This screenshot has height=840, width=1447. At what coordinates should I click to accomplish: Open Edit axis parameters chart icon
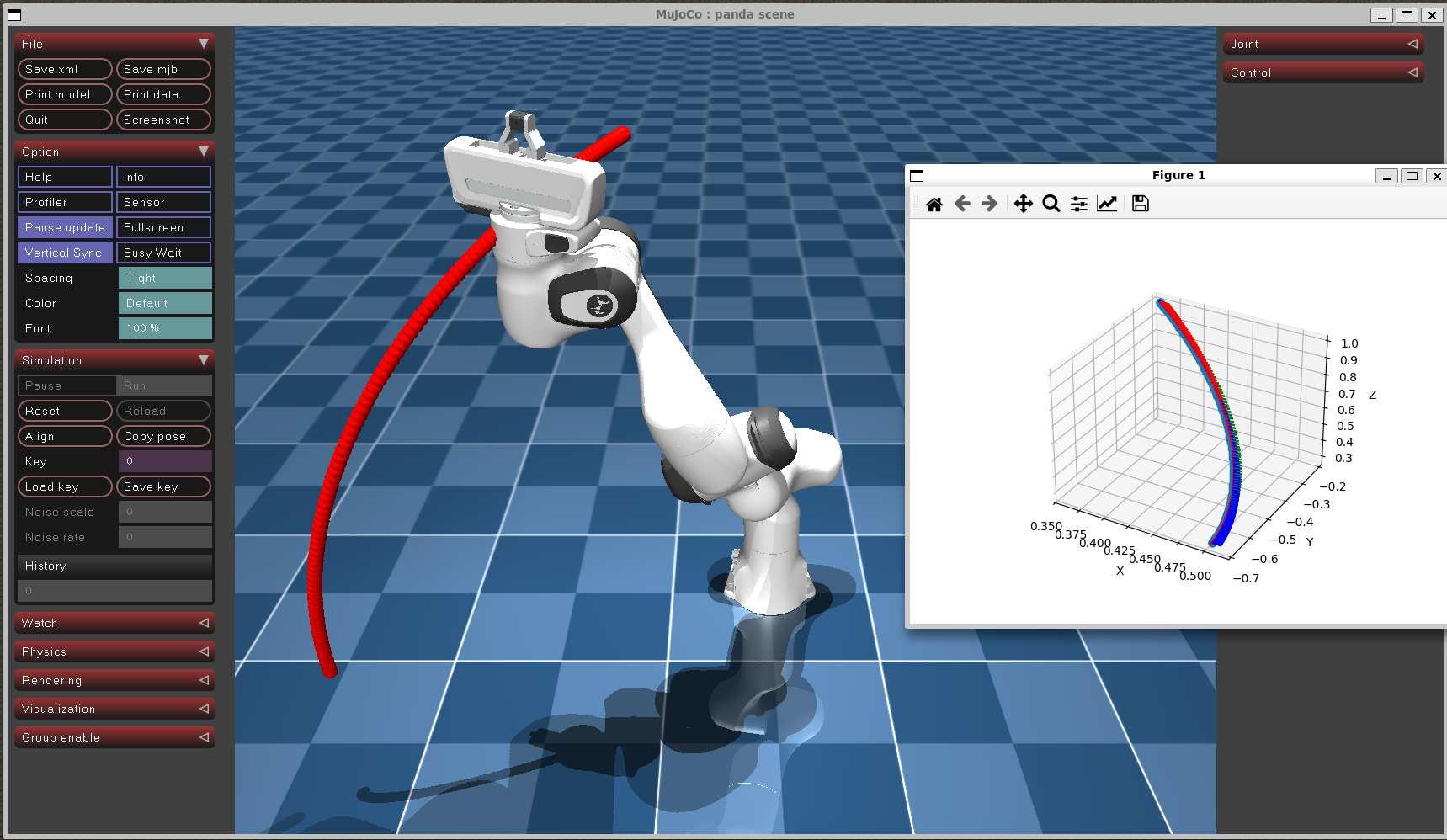[1107, 204]
